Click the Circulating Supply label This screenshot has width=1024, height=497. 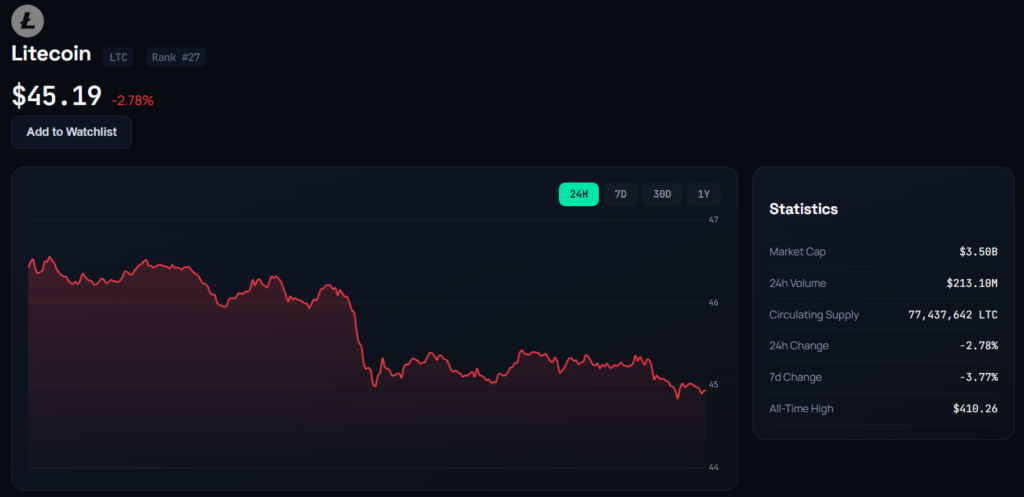tap(814, 315)
